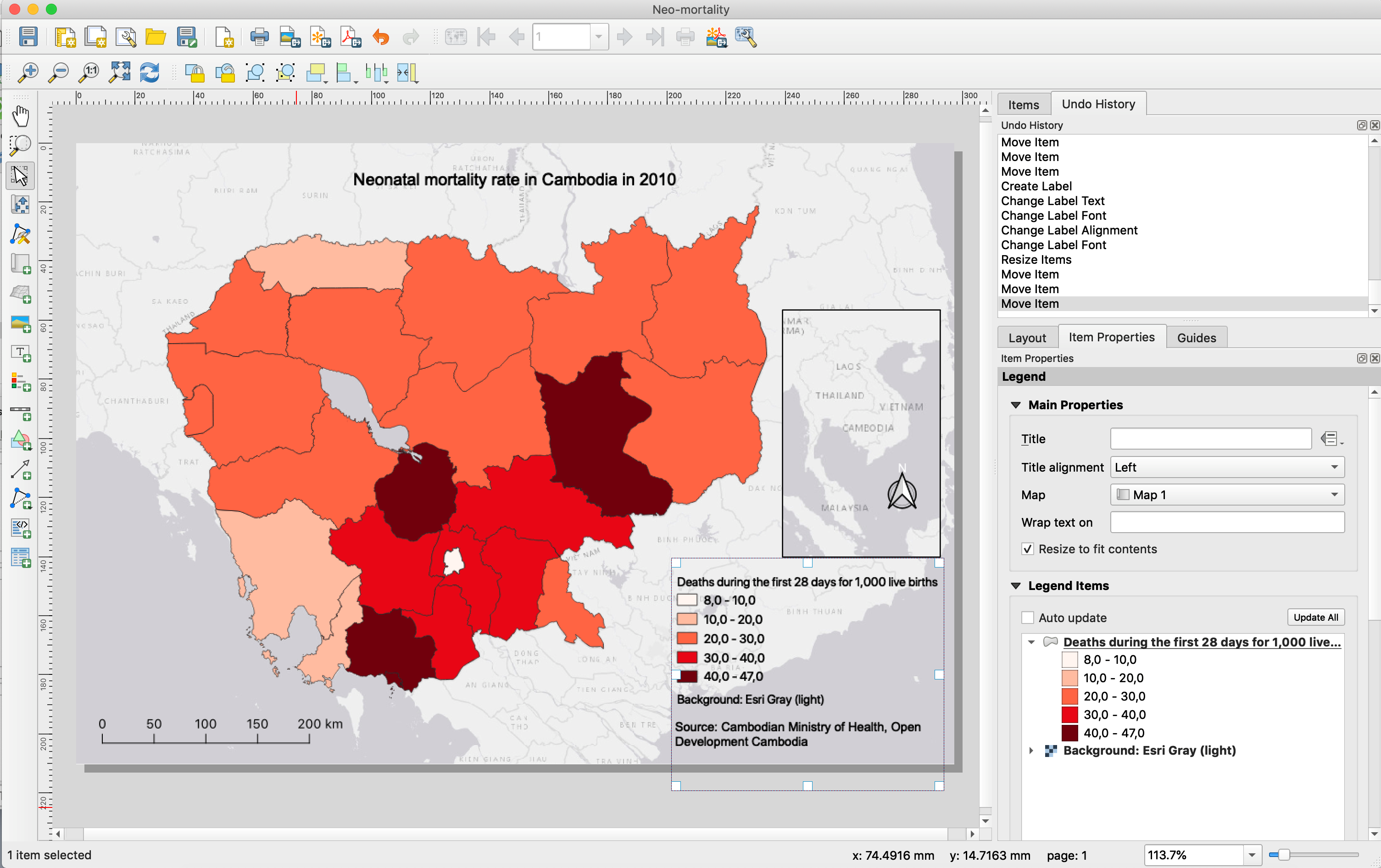
Task: Open the Map 1 dropdown
Action: tap(1227, 495)
